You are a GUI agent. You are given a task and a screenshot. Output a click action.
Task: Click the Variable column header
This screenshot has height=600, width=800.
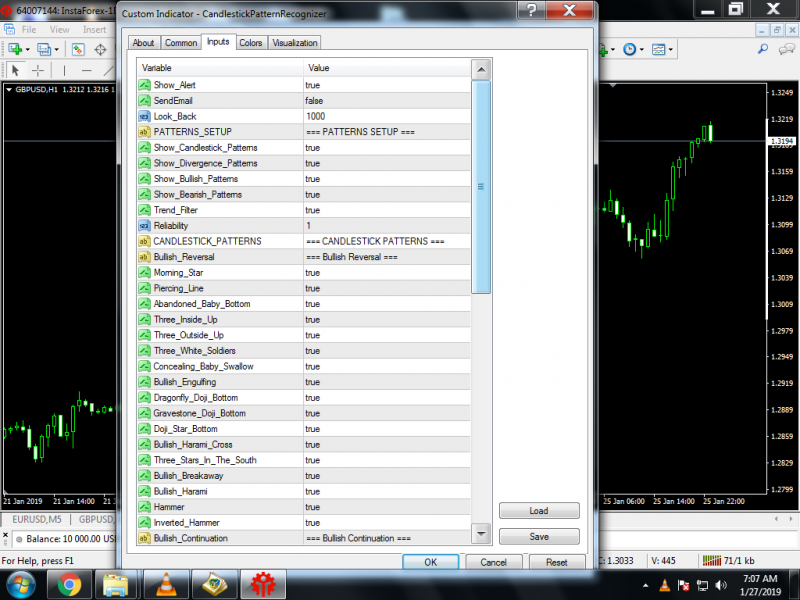click(220, 68)
